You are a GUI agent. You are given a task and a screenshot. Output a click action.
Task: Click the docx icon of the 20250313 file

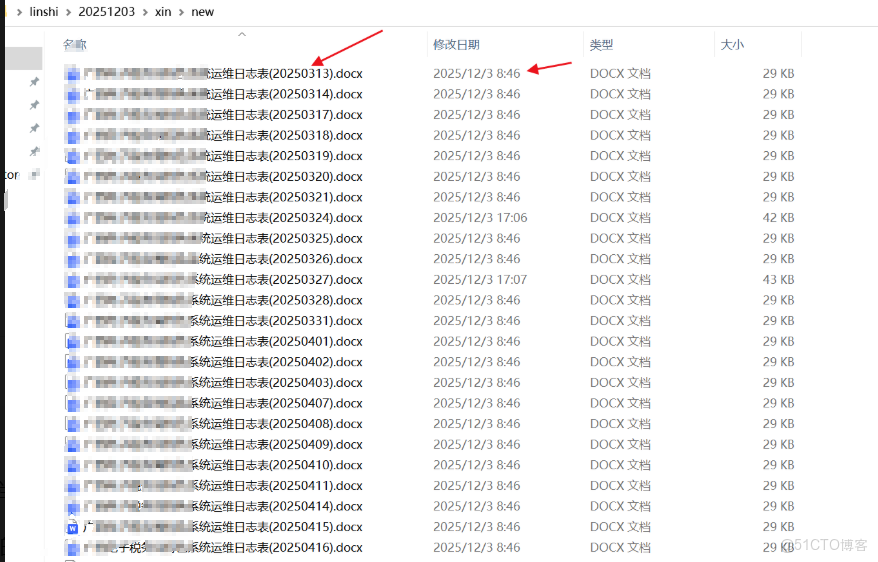pyautogui.click(x=72, y=74)
